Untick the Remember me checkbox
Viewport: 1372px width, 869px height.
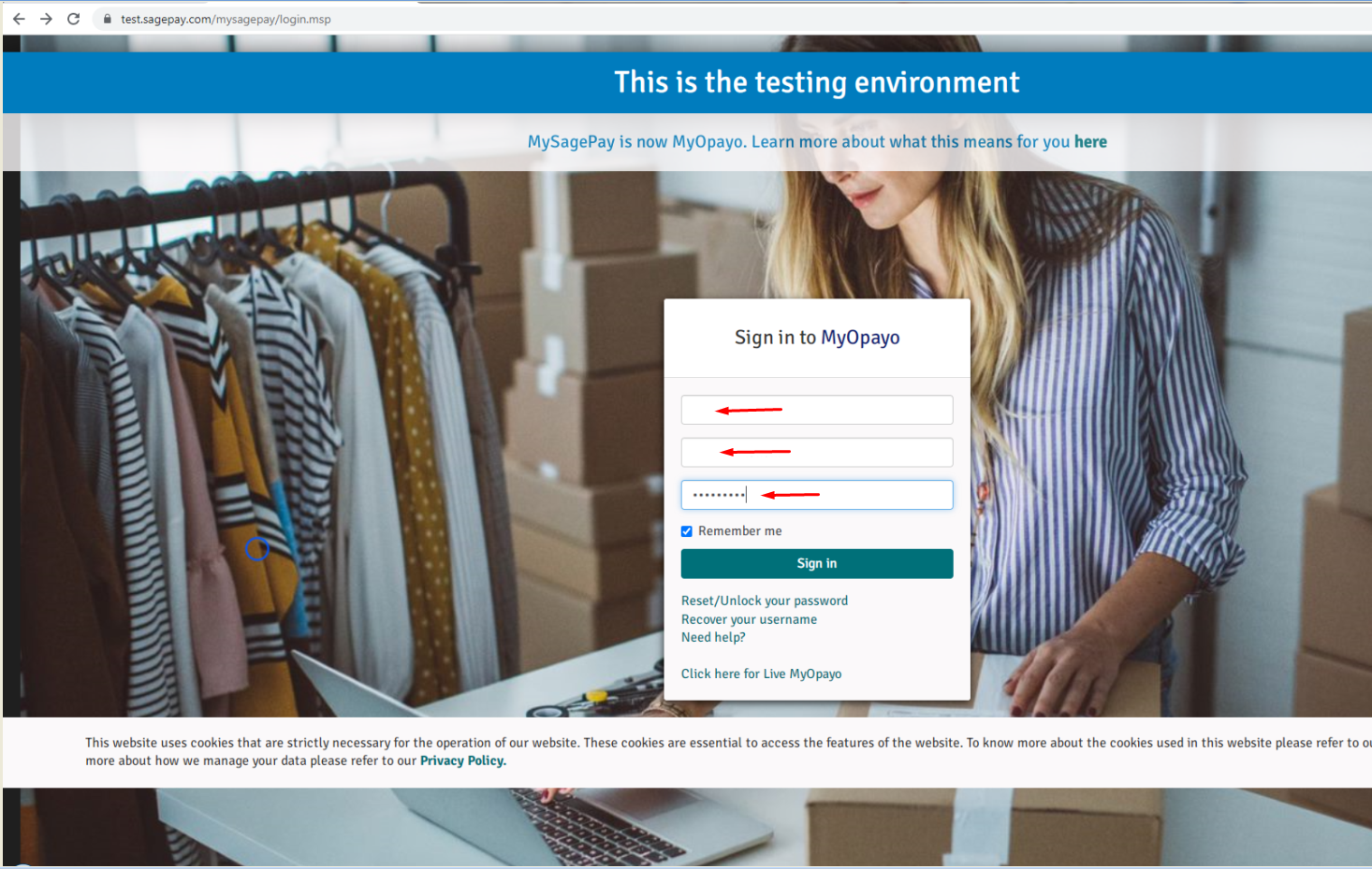click(x=687, y=531)
